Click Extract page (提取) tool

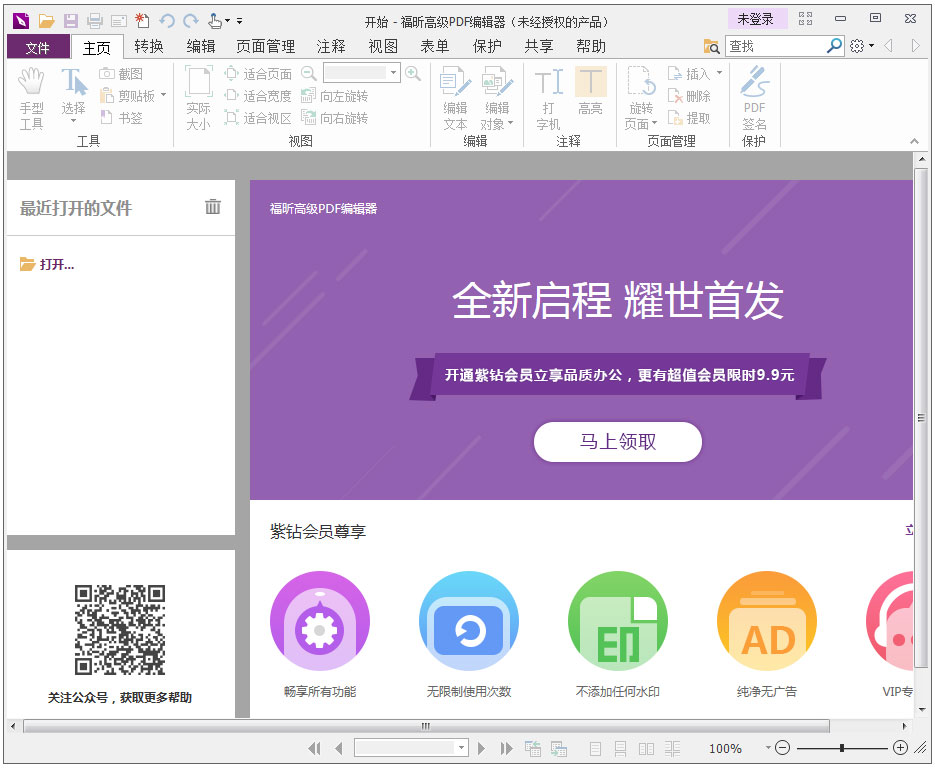point(689,118)
